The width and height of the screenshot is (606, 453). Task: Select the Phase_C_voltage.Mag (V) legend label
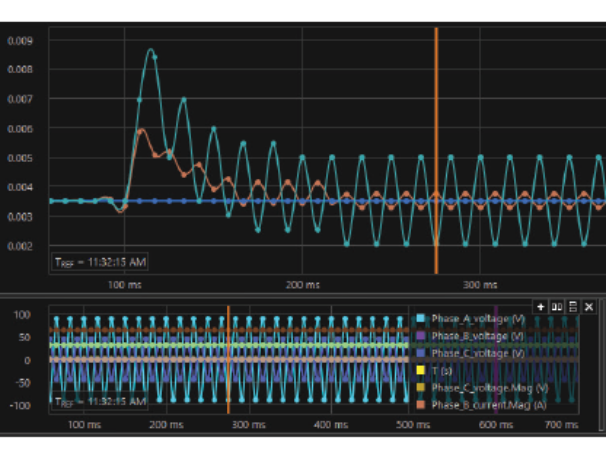point(490,388)
